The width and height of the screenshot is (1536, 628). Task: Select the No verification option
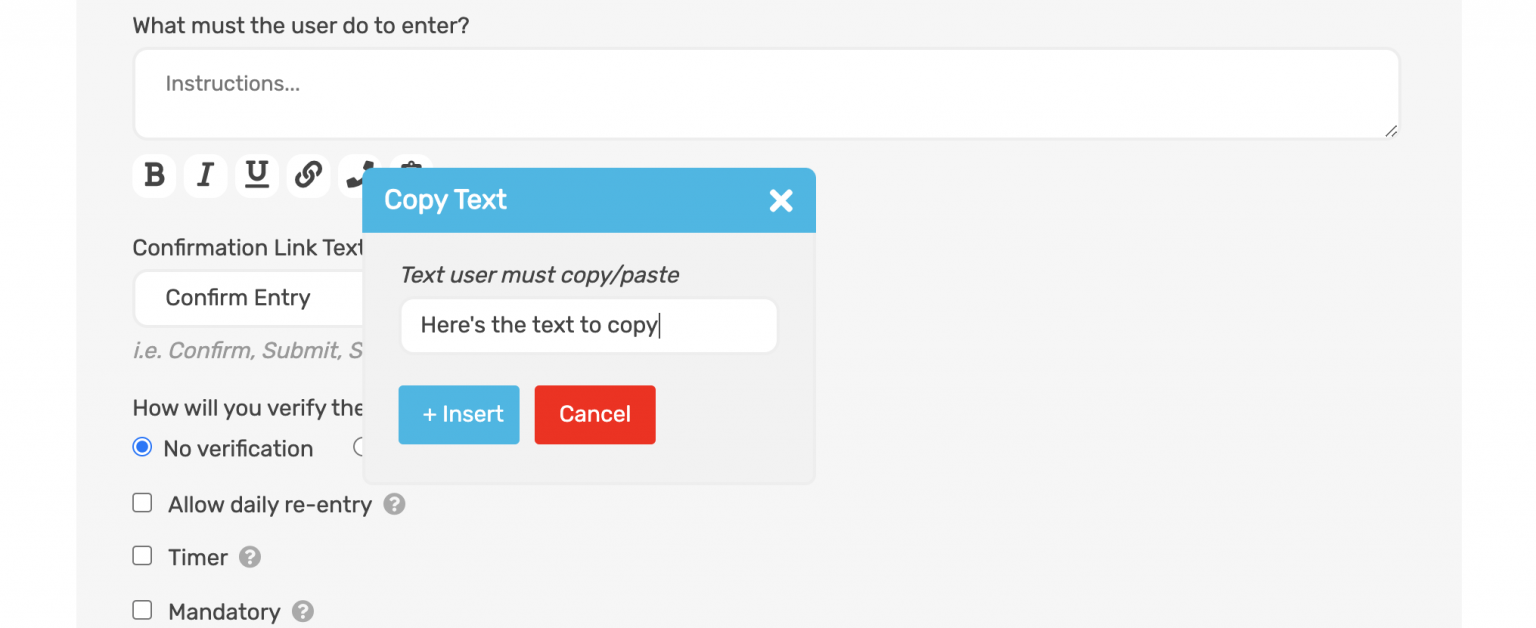pos(142,448)
